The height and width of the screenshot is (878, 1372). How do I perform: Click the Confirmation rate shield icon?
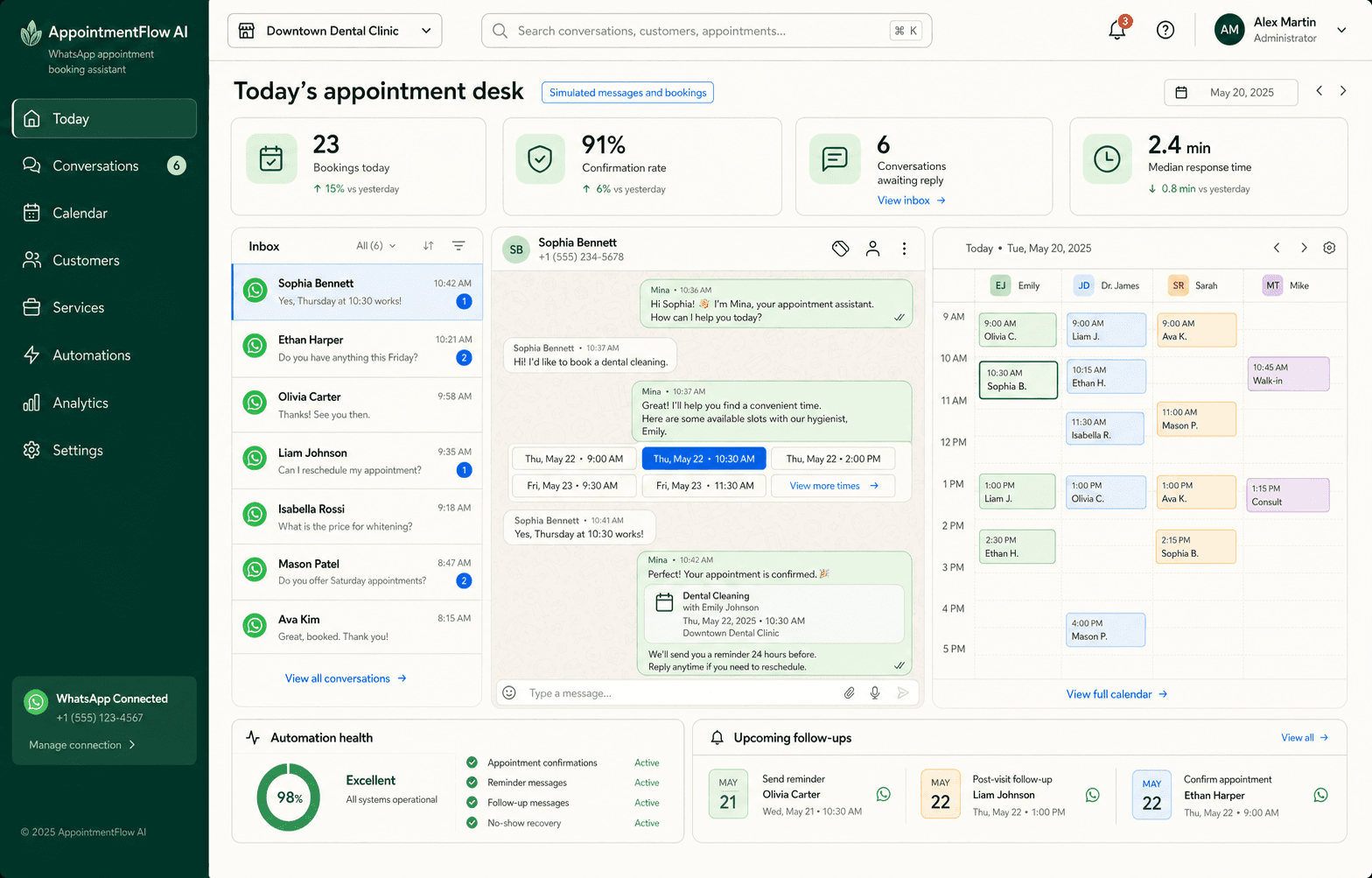click(540, 158)
